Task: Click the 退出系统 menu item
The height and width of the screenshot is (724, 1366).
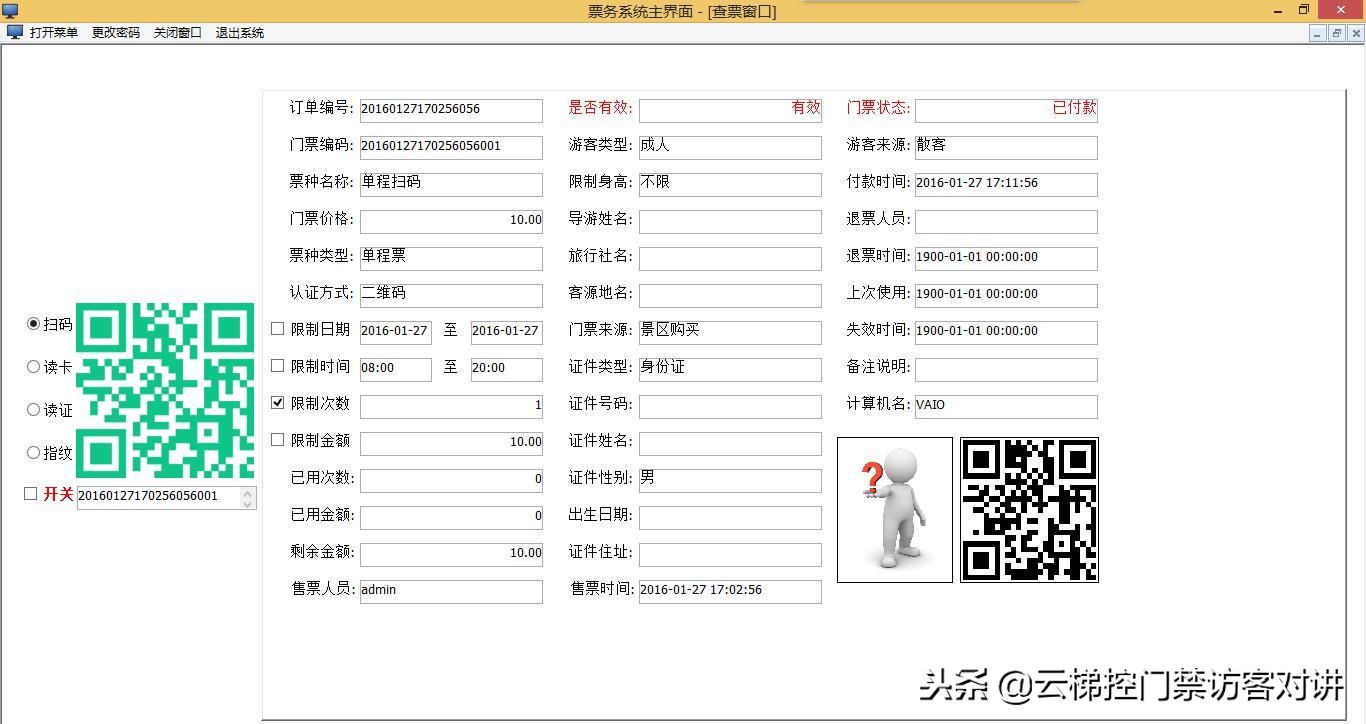Action: (240, 32)
